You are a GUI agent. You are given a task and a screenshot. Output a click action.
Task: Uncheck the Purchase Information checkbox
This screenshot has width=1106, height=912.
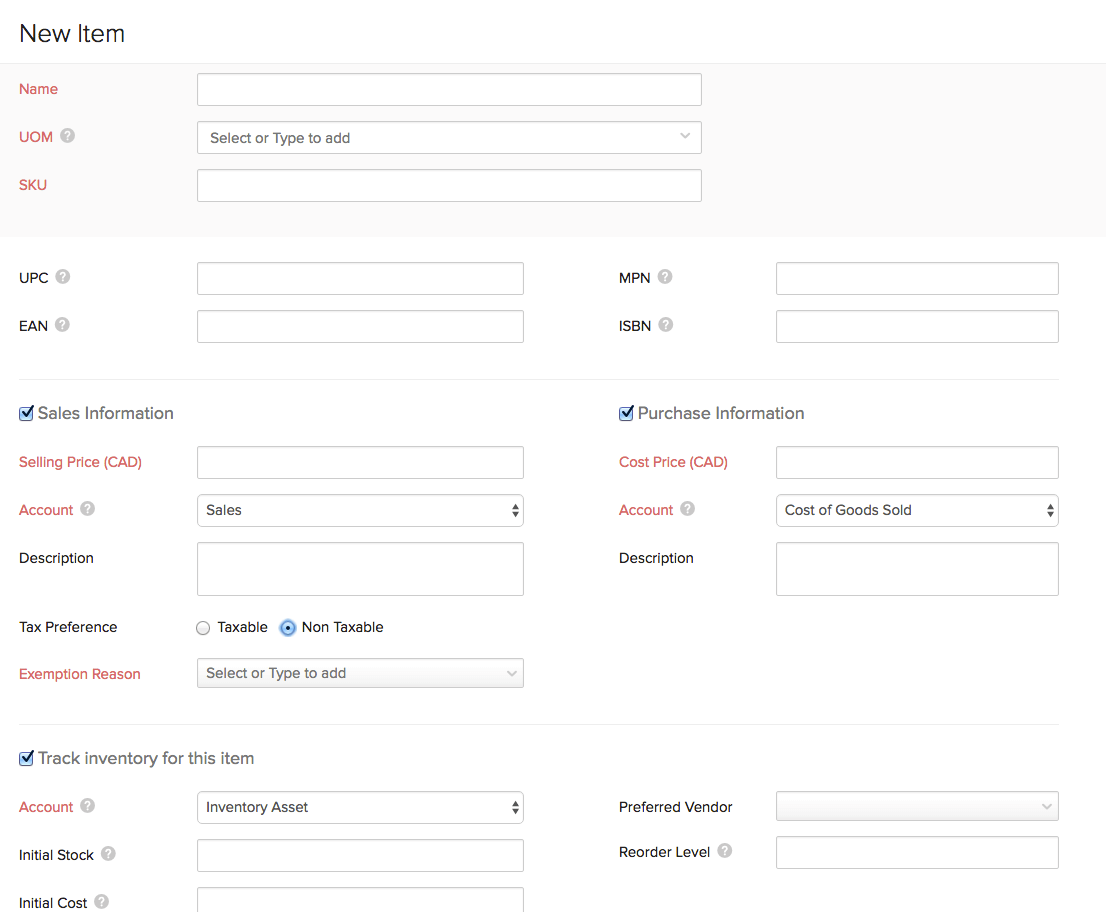click(626, 414)
